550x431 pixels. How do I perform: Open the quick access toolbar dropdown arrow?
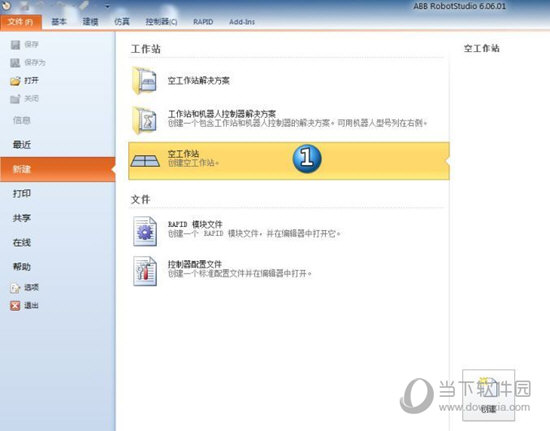pyautogui.click(x=107, y=6)
